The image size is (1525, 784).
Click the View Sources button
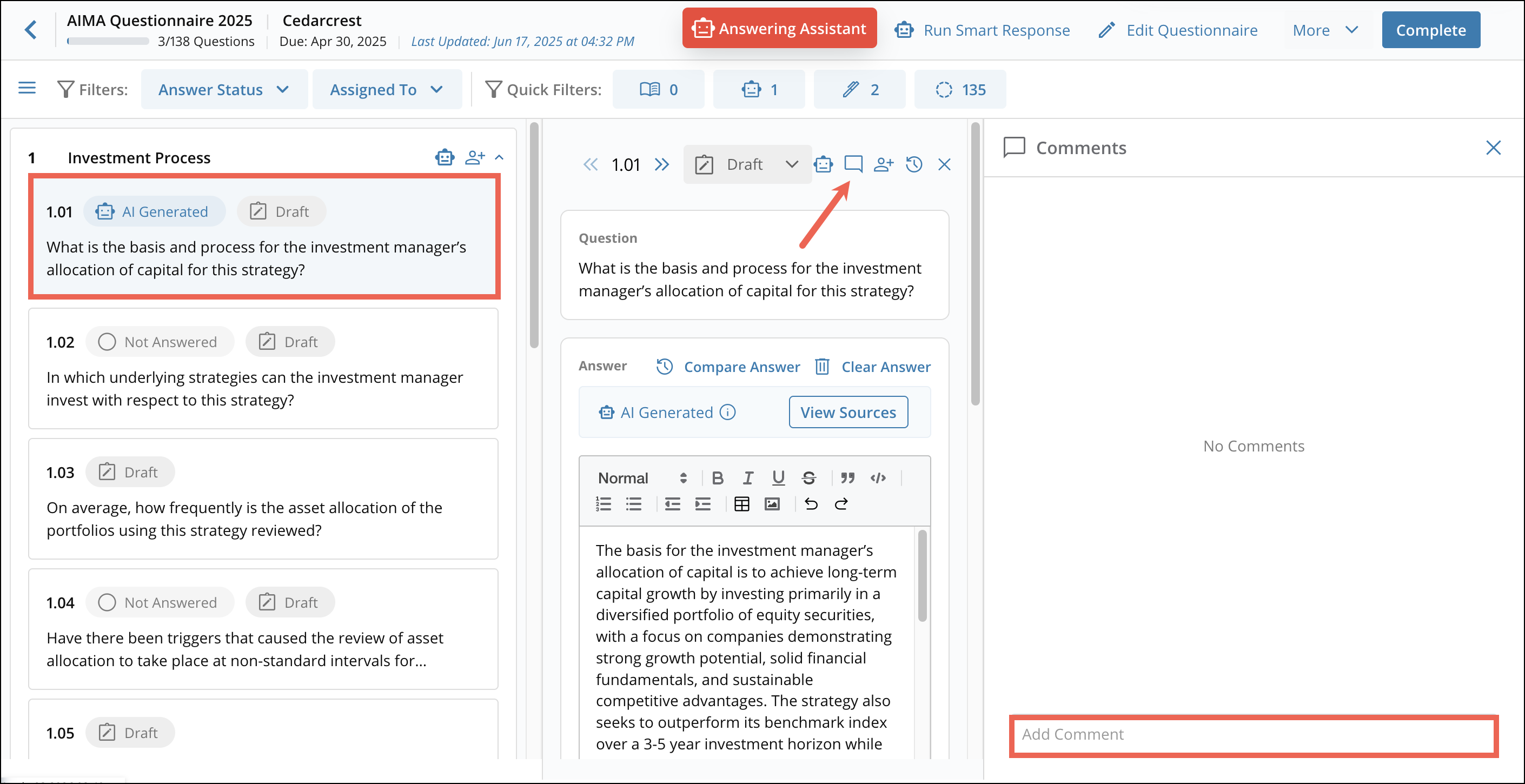[x=848, y=412]
